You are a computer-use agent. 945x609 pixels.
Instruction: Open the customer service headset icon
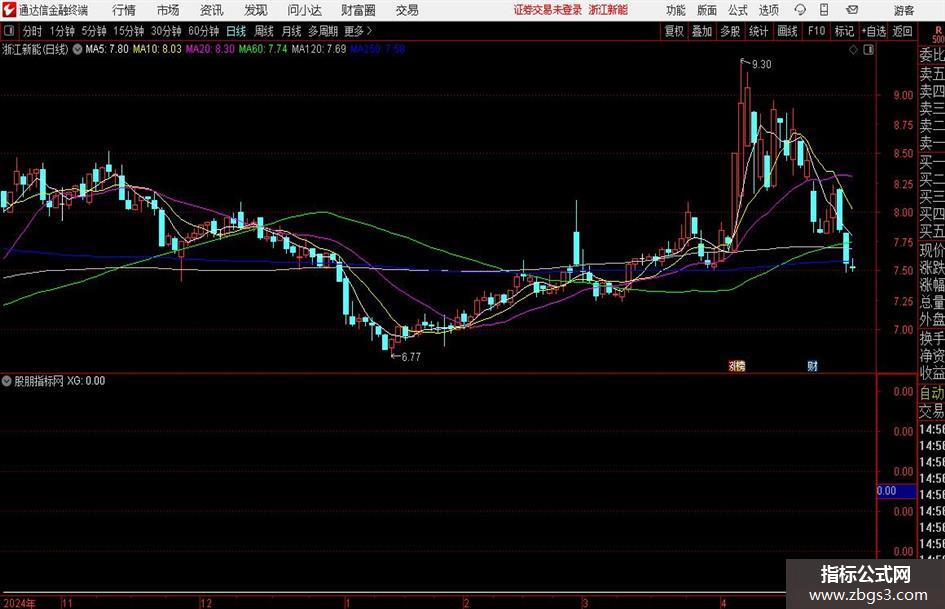click(x=800, y=10)
